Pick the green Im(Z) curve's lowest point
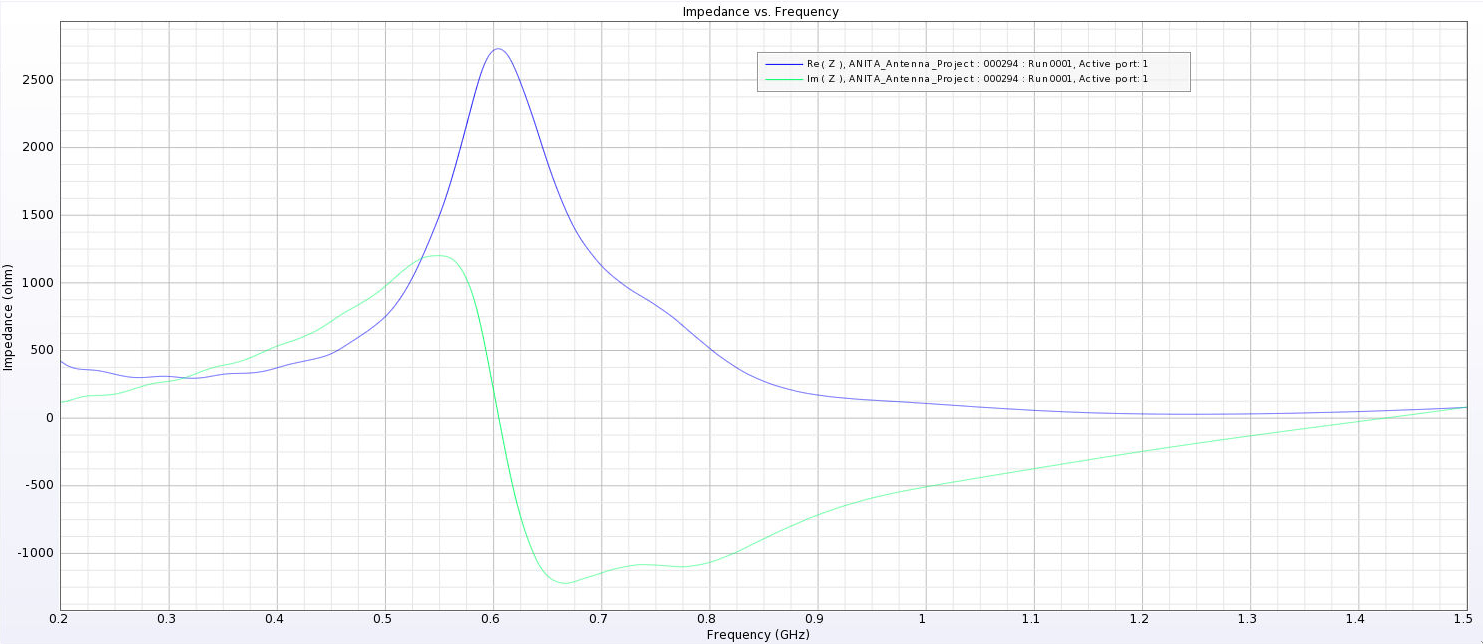The width and height of the screenshot is (1483, 644). [x=566, y=583]
